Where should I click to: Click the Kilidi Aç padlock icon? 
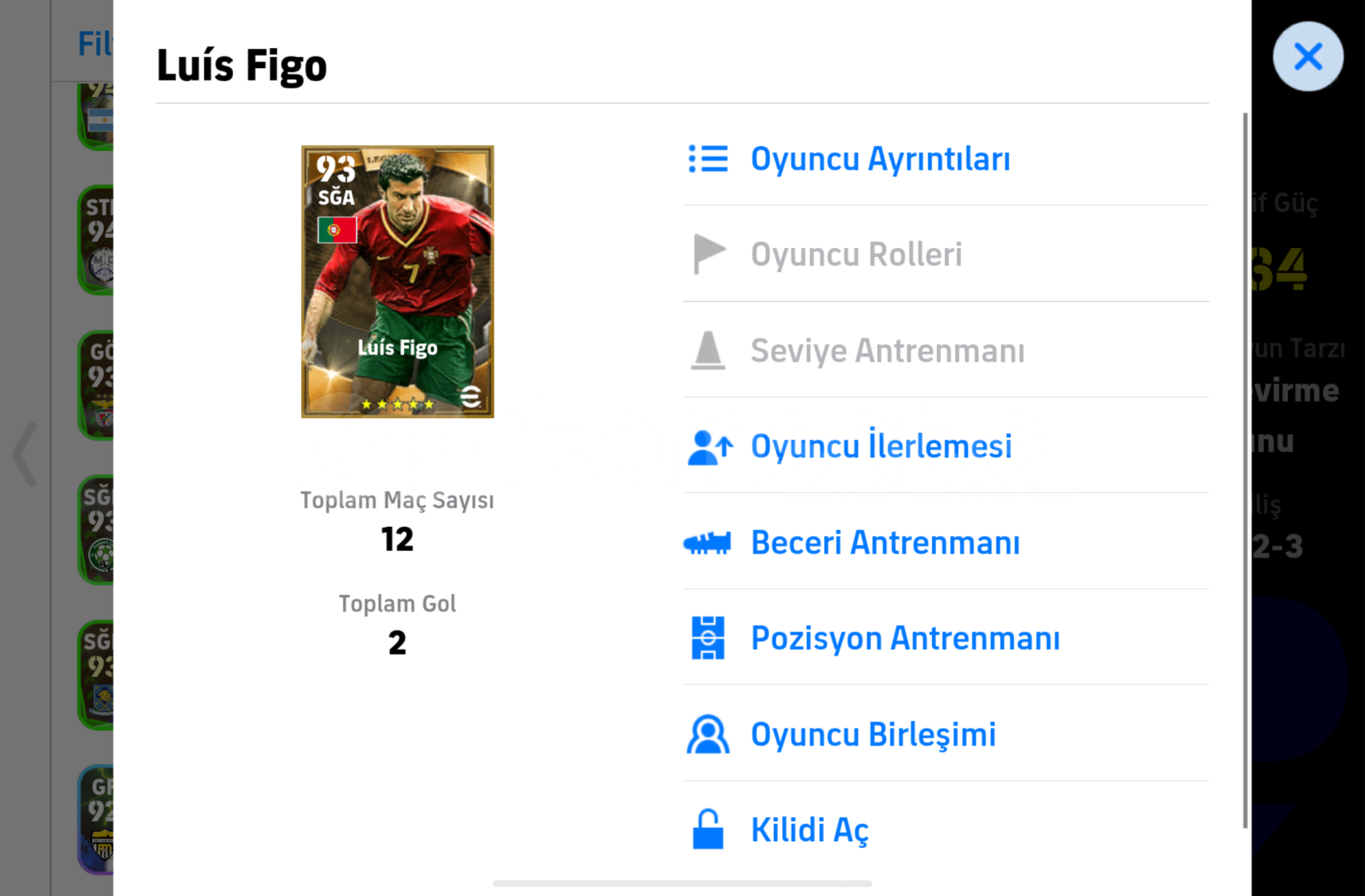click(708, 830)
